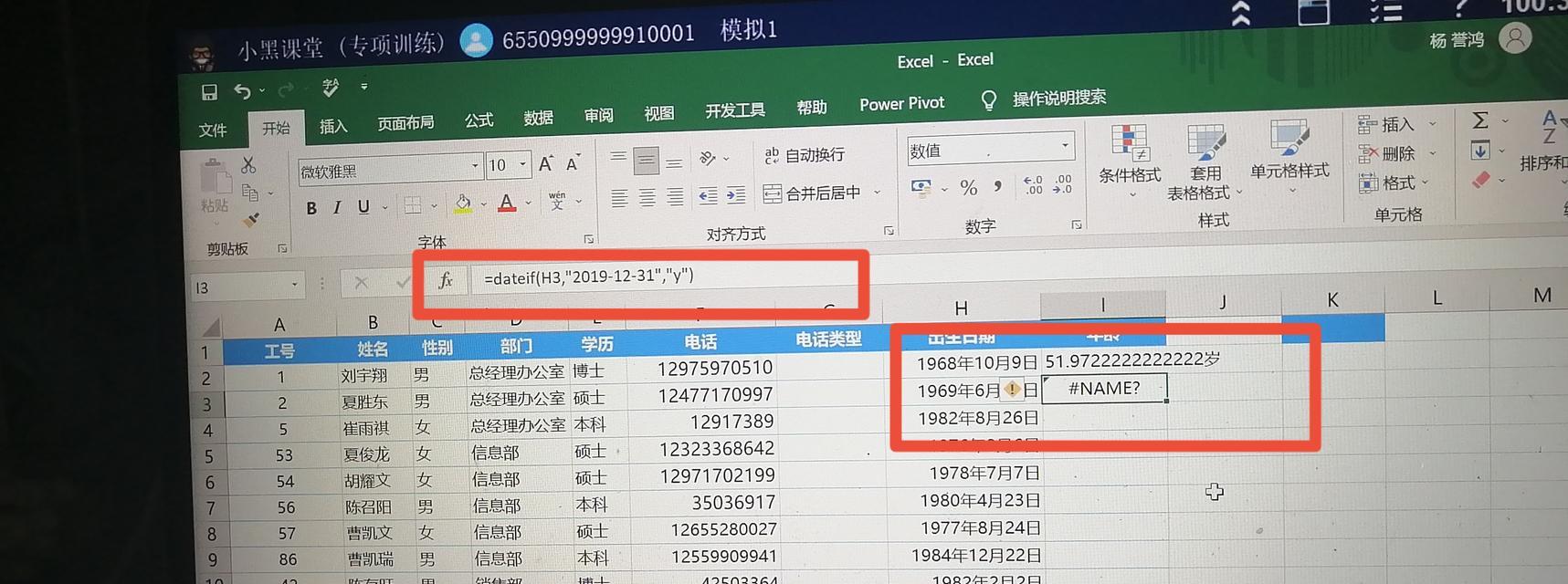
Task: Click the Insert cells (插入) button
Action: click(x=1386, y=124)
